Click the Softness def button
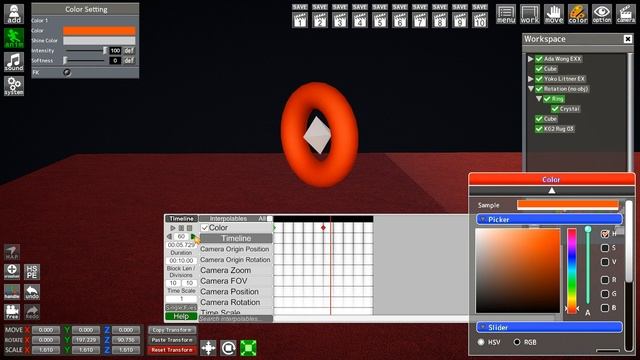This screenshot has height=360, width=640. pos(129,60)
